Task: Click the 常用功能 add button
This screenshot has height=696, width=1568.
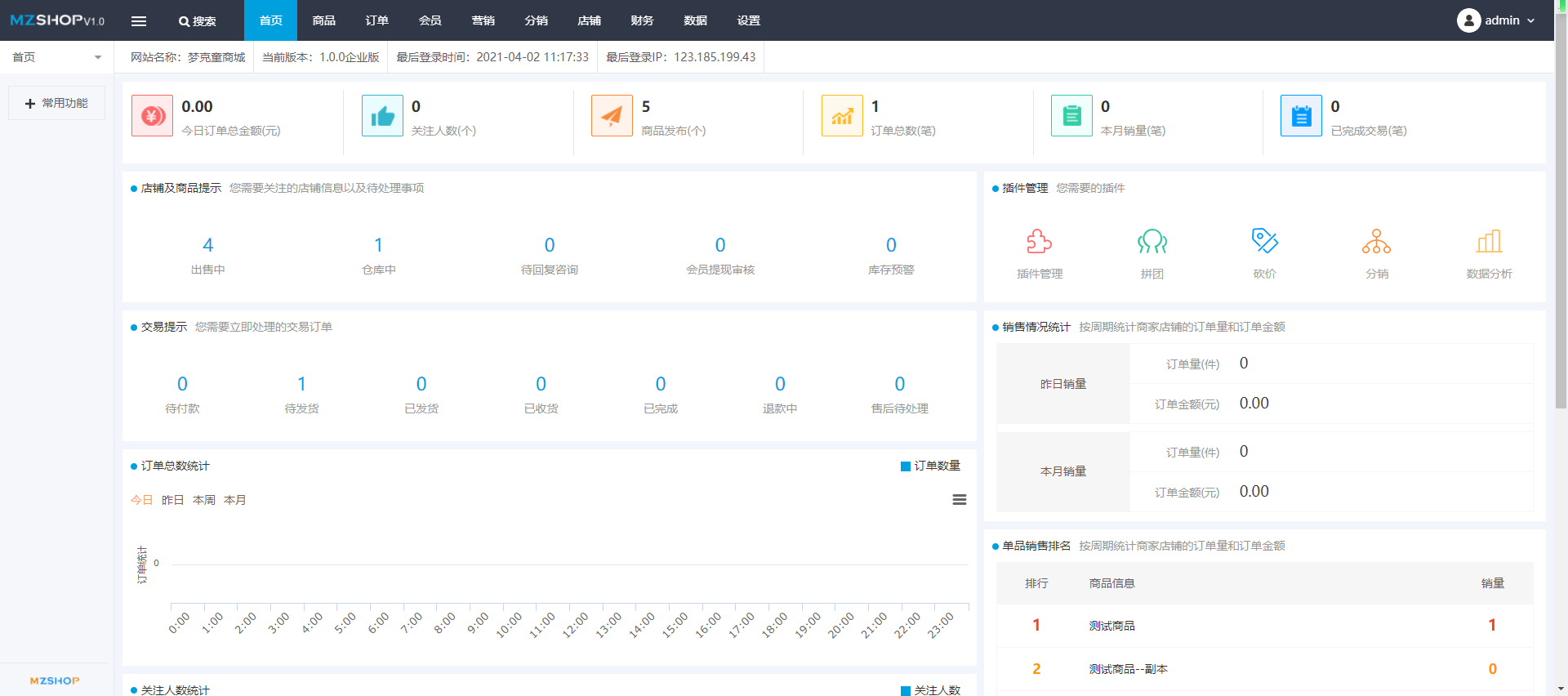Action: coord(56,103)
